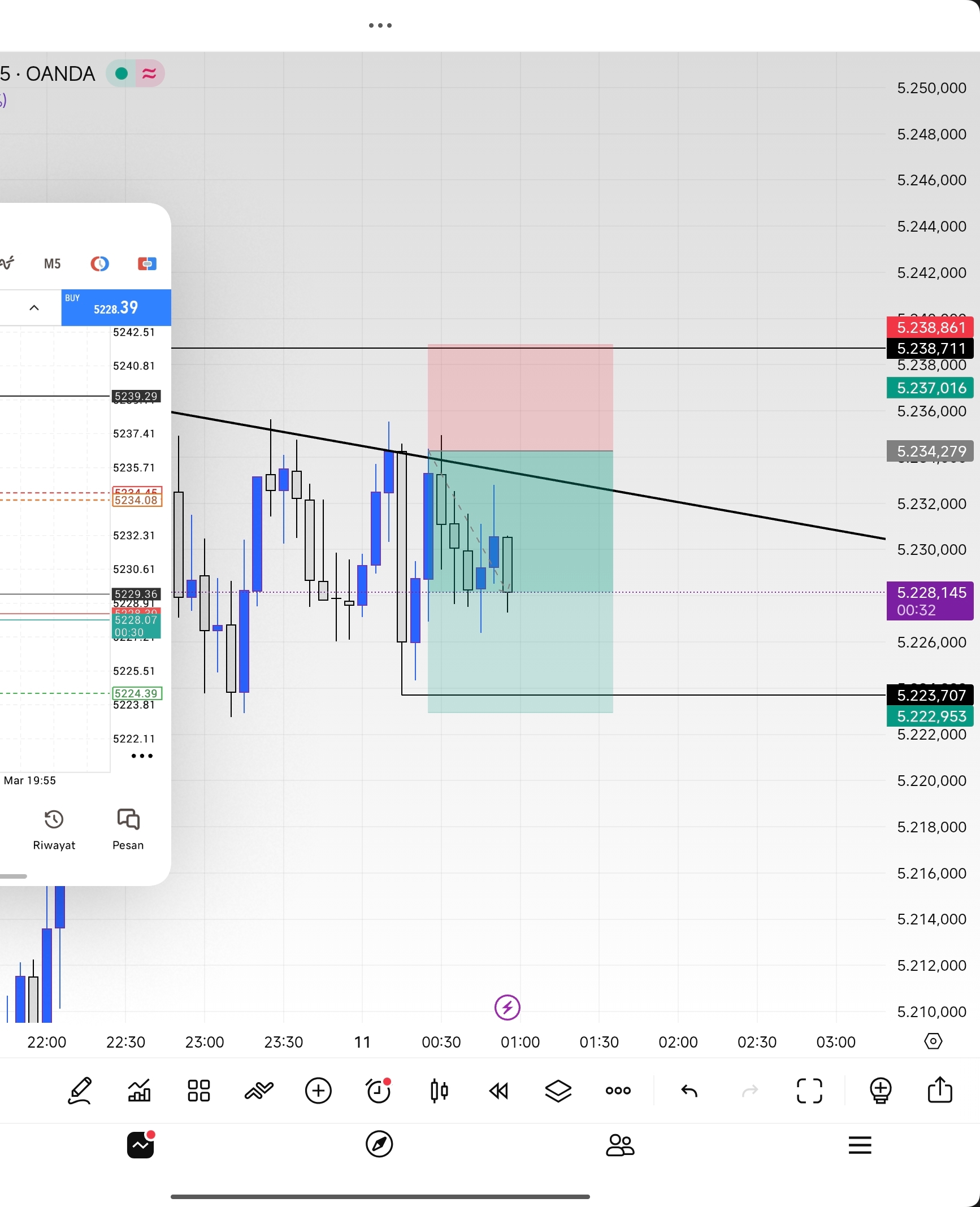Tap the 5228.07 teal price label in overlay
The width and height of the screenshot is (980, 1207).
pos(136,626)
